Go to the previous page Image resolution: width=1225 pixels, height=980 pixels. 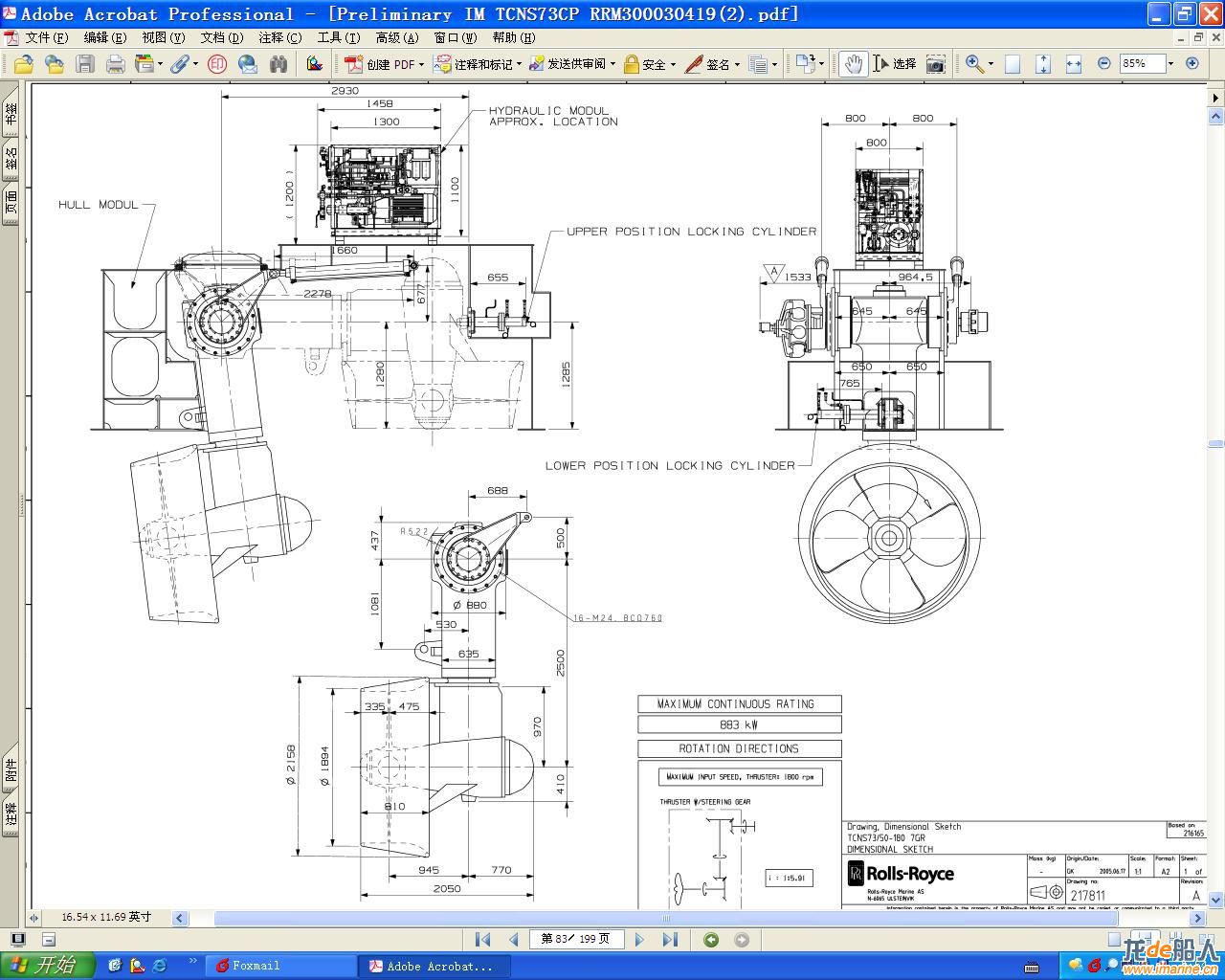tap(513, 940)
